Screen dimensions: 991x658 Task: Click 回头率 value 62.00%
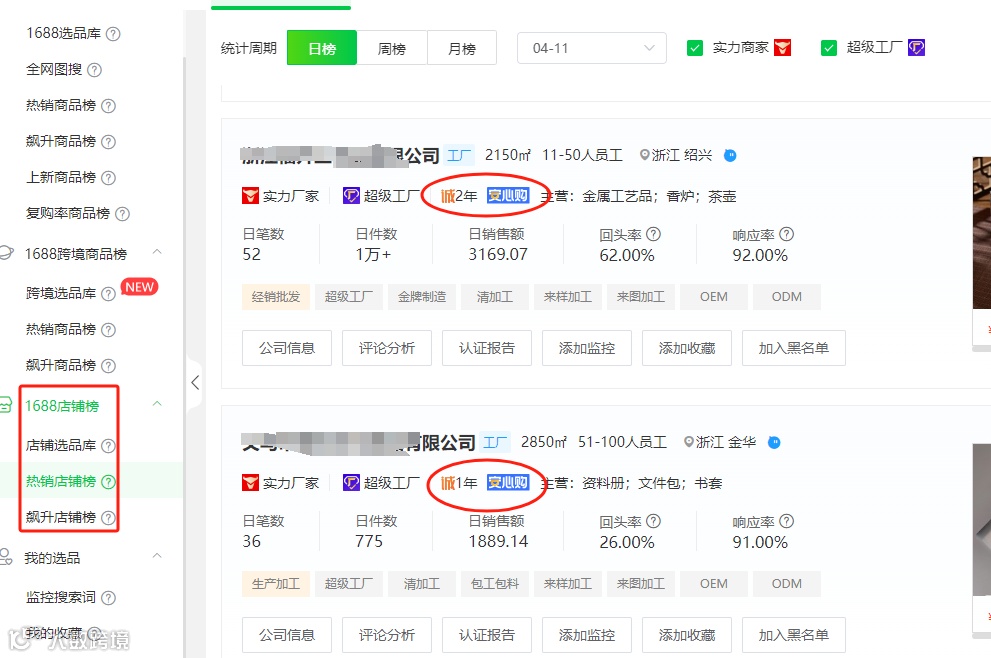[627, 256]
